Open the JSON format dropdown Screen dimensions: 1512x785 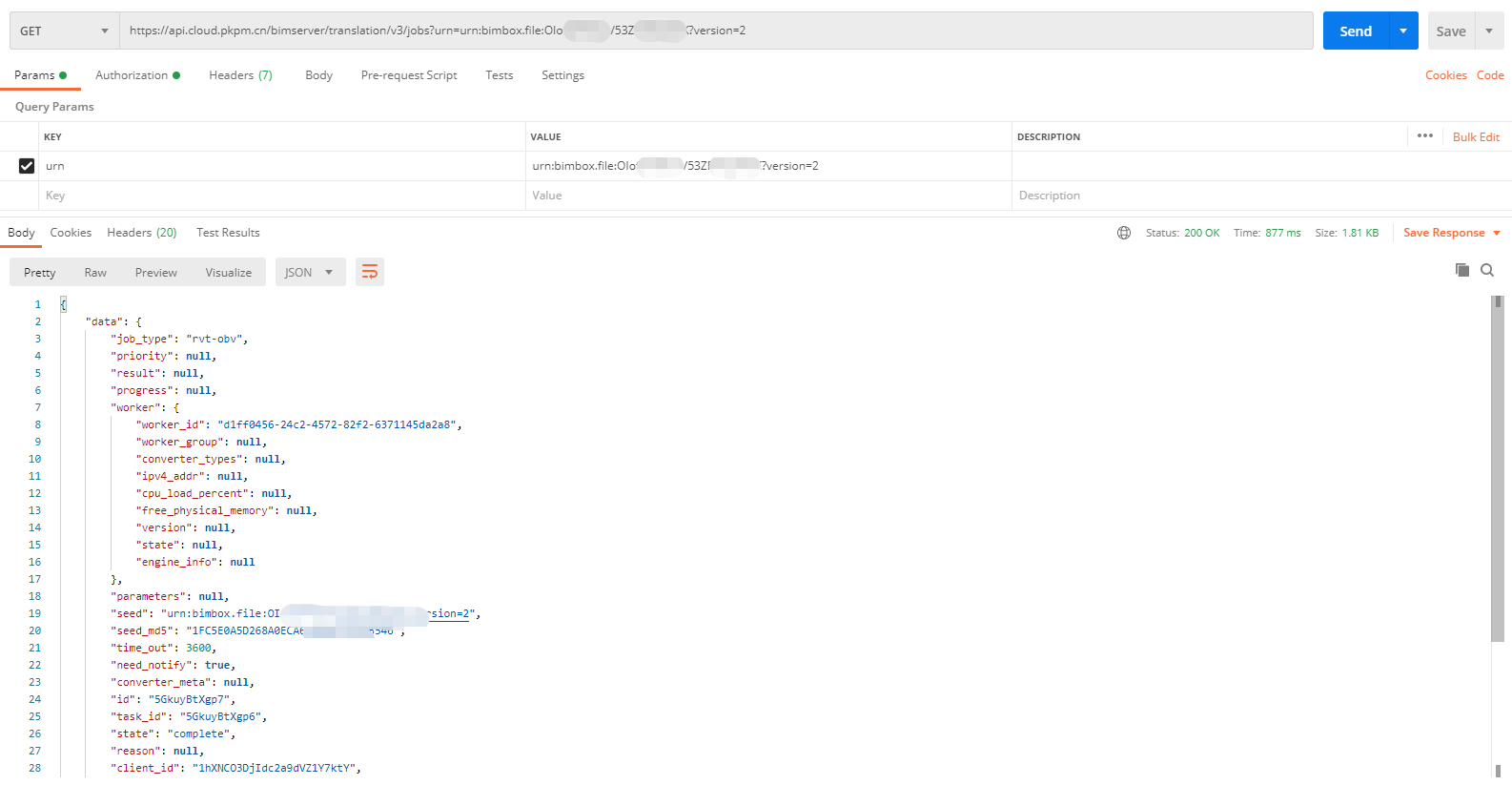click(x=310, y=273)
